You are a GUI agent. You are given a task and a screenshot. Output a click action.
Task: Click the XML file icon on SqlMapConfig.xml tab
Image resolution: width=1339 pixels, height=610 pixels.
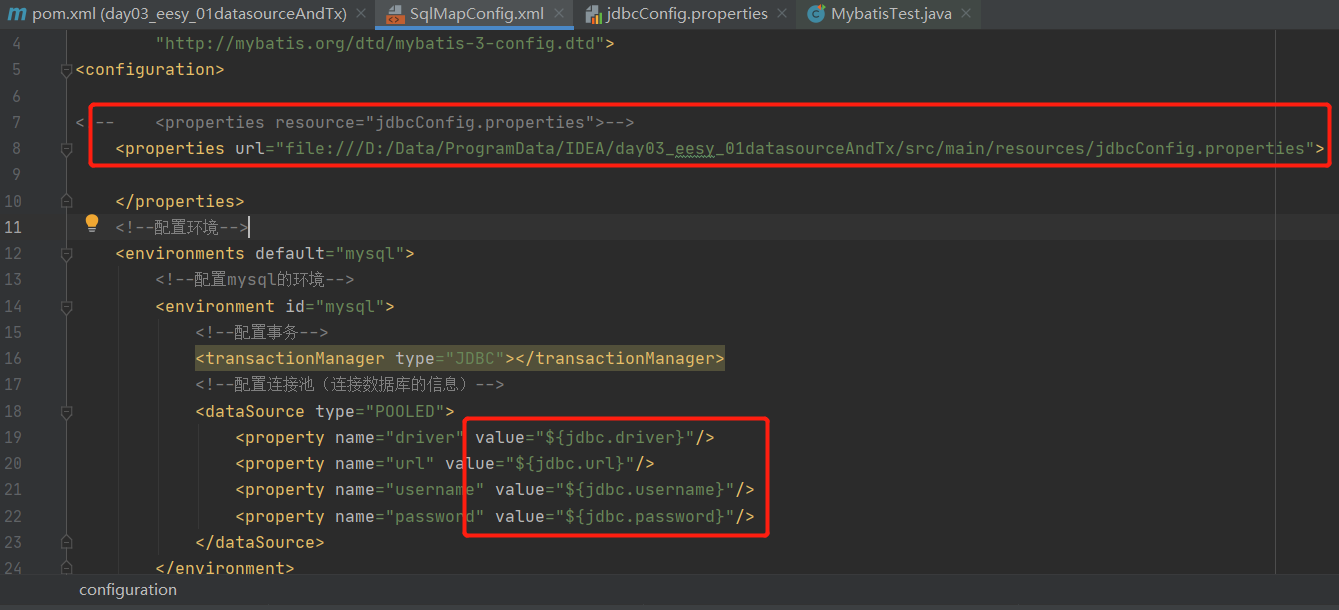point(394,15)
